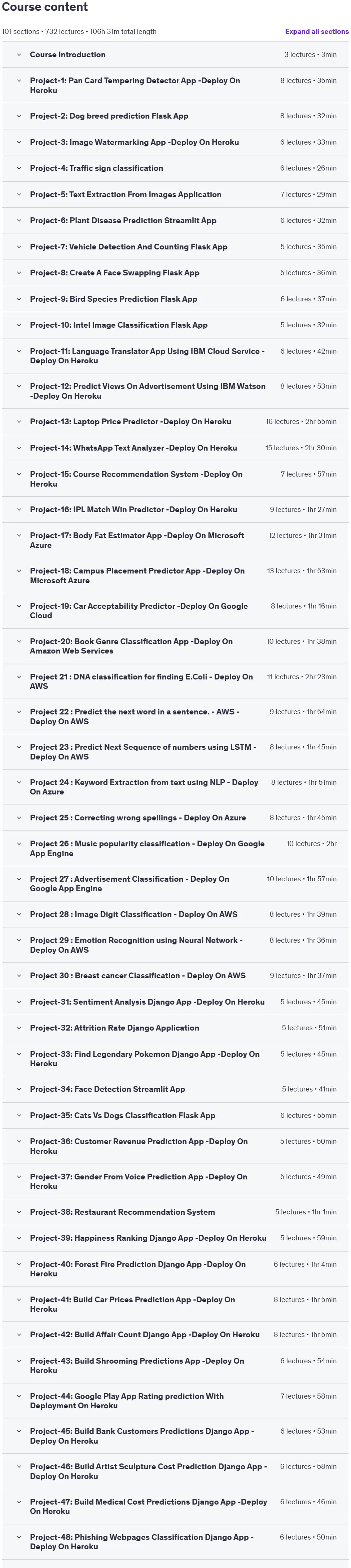Screen dimensions: 351x1568
Task: Select Project-38 Restaurant Recommendation System title
Action: coord(123,1212)
